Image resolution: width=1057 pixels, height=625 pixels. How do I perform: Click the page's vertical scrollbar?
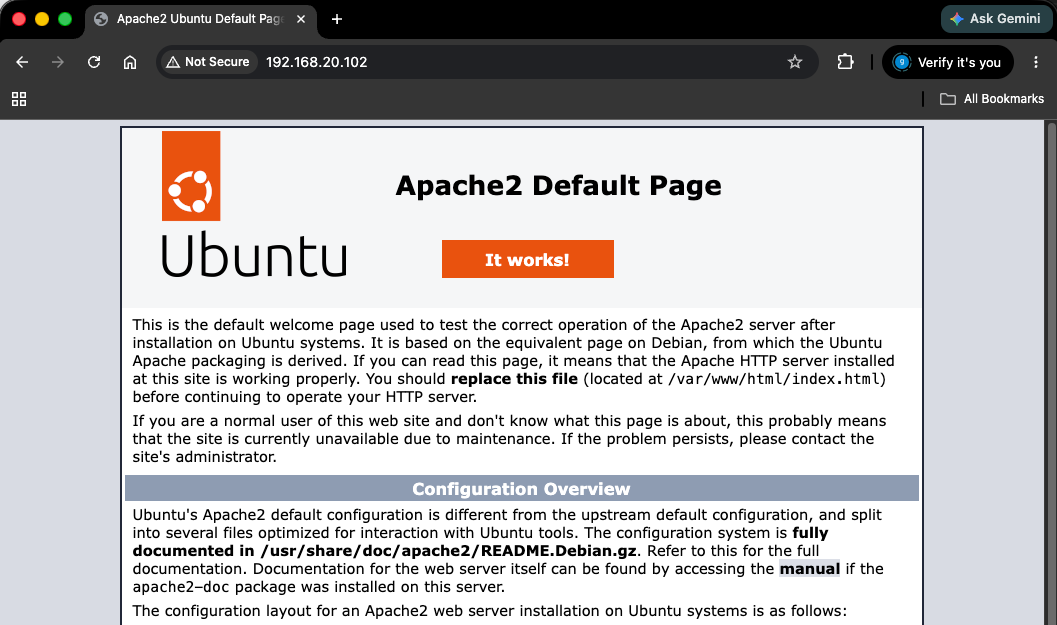pos(1050,372)
